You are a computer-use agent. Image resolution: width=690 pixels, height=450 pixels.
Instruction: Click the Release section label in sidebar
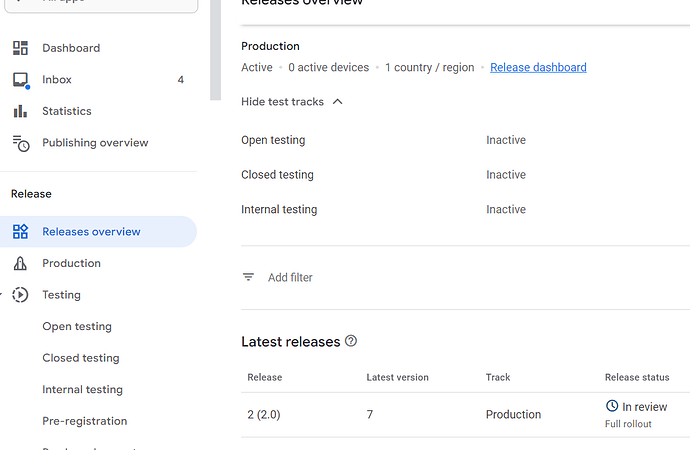click(x=31, y=194)
